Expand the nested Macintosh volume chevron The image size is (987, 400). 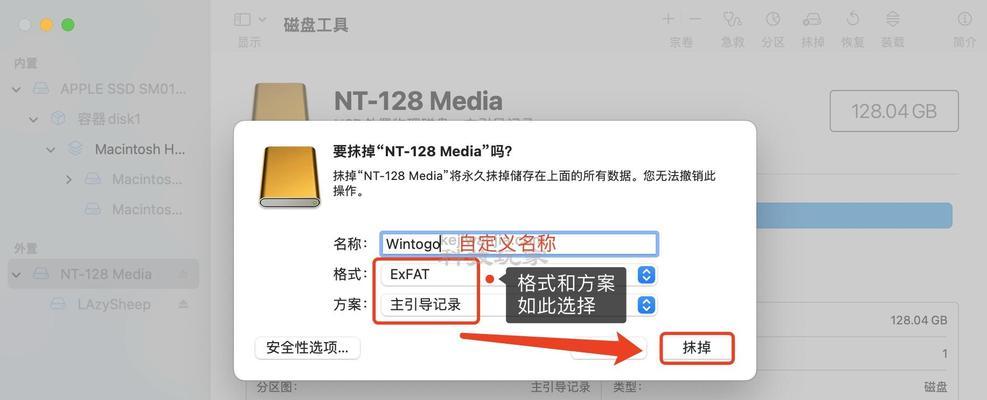(69, 180)
